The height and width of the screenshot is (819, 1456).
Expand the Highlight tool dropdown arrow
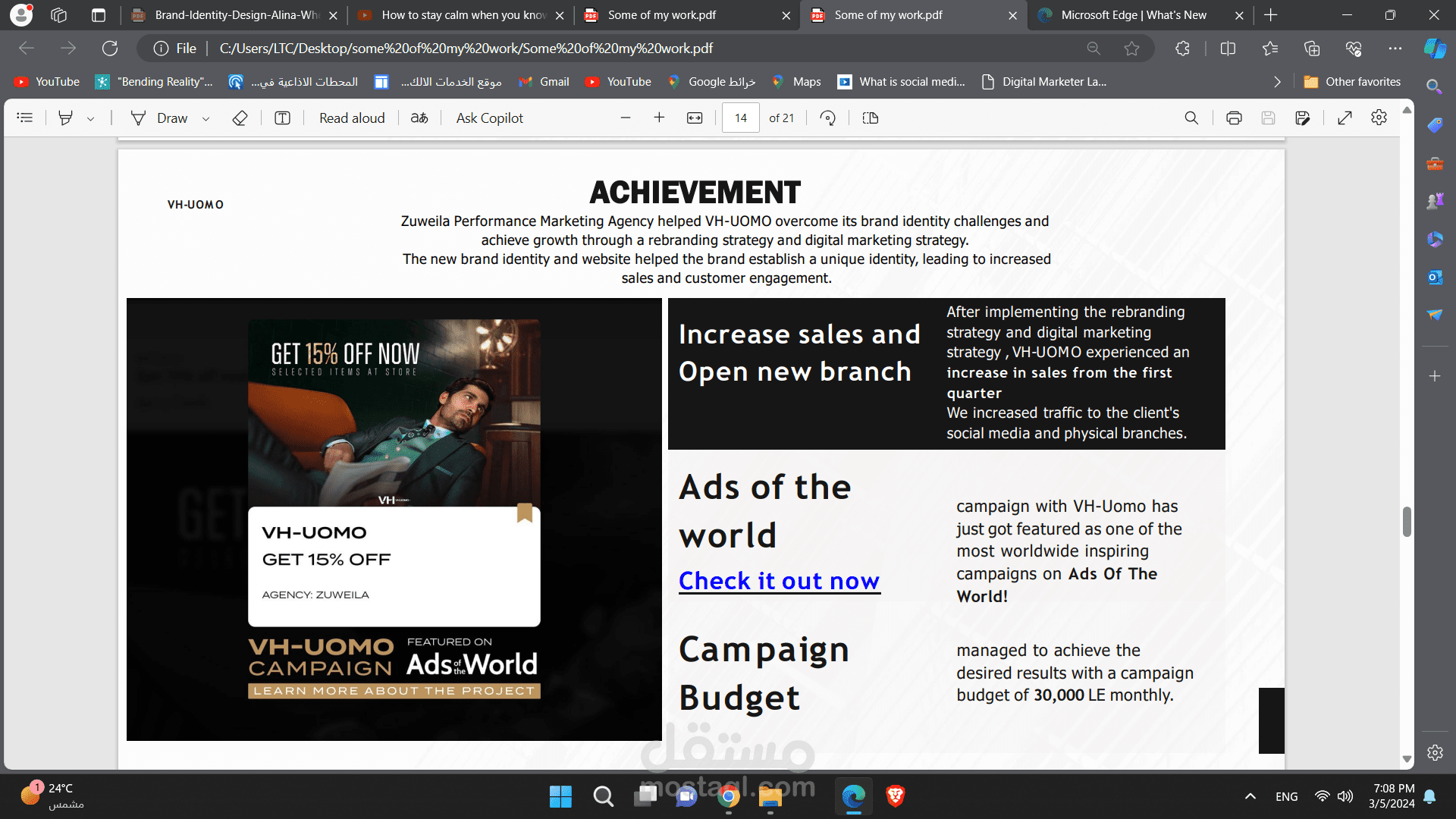coord(91,119)
